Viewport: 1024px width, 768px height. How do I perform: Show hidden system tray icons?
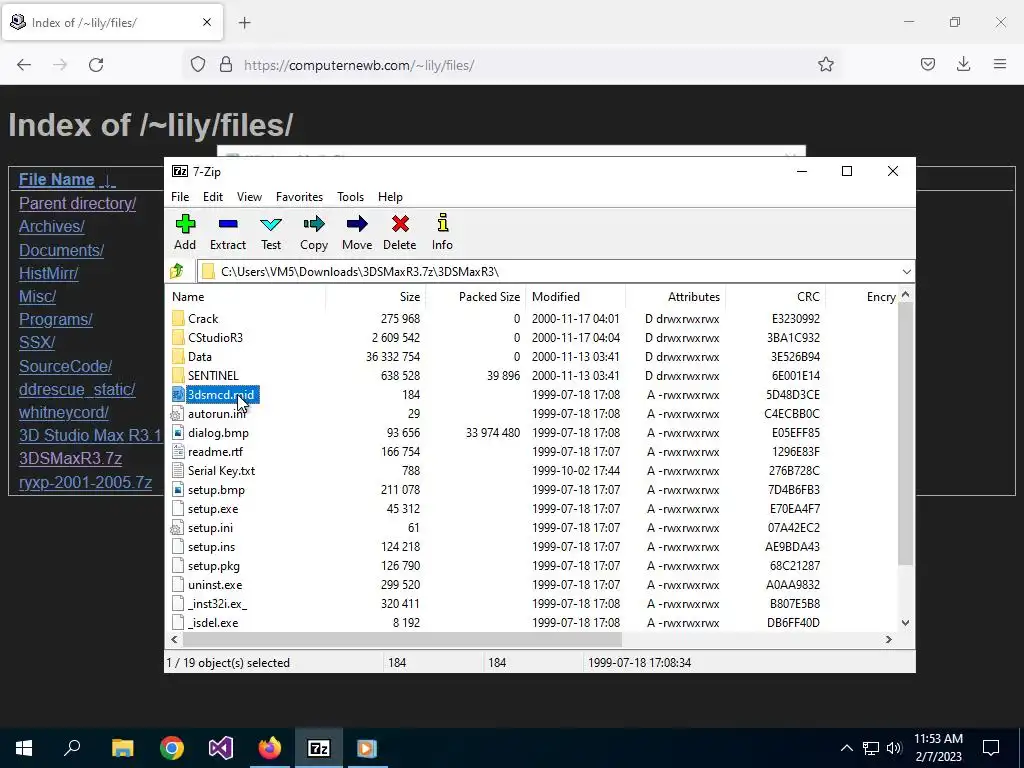tap(846, 748)
